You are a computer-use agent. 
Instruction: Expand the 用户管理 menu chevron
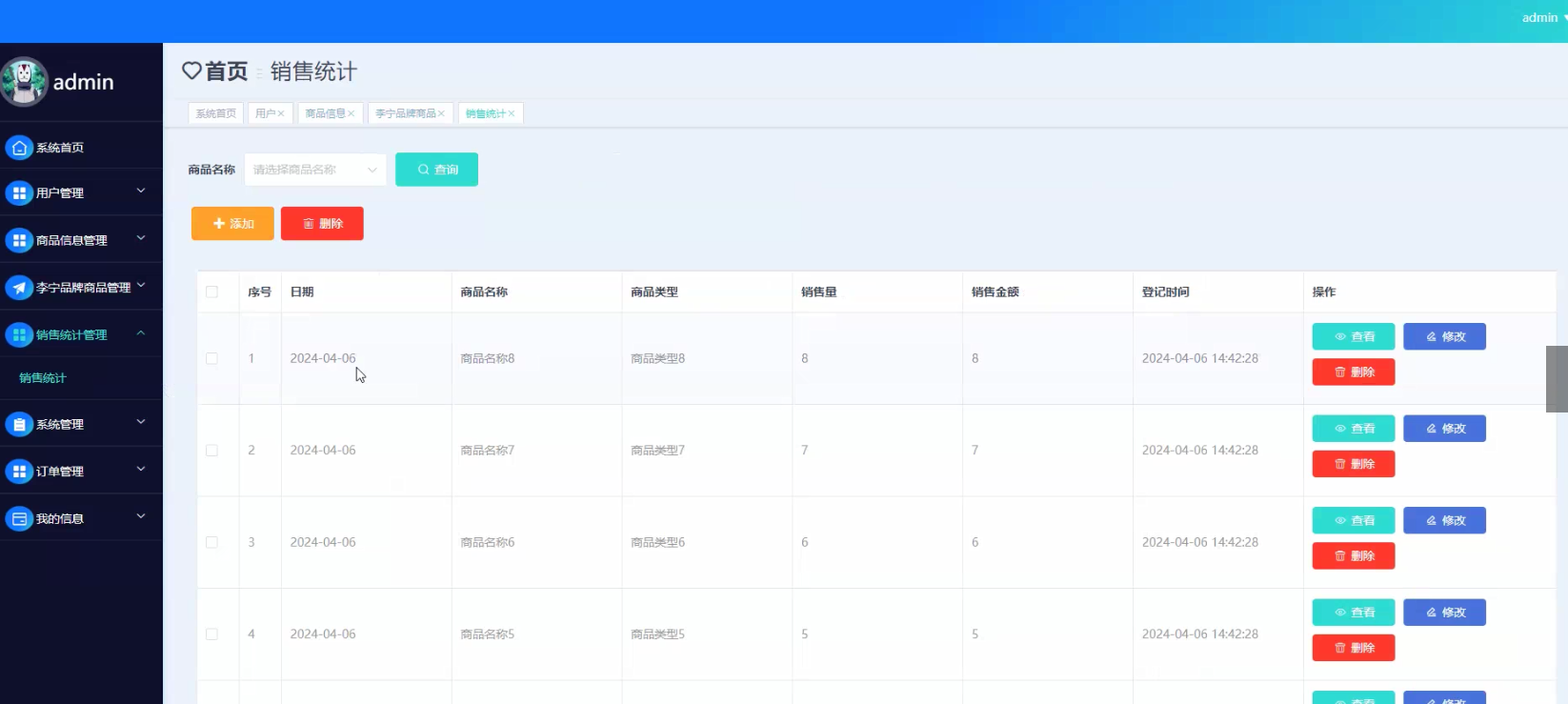click(141, 191)
